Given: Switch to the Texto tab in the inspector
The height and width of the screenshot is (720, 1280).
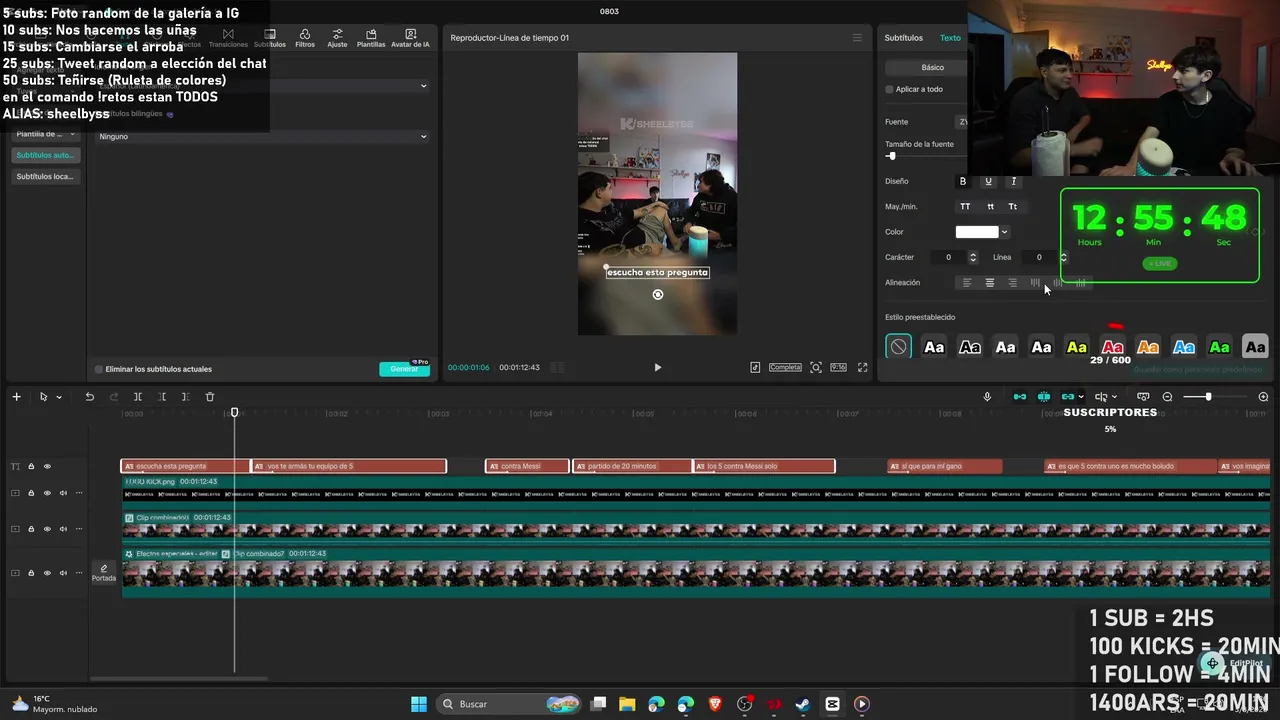Looking at the screenshot, I should [x=950, y=38].
